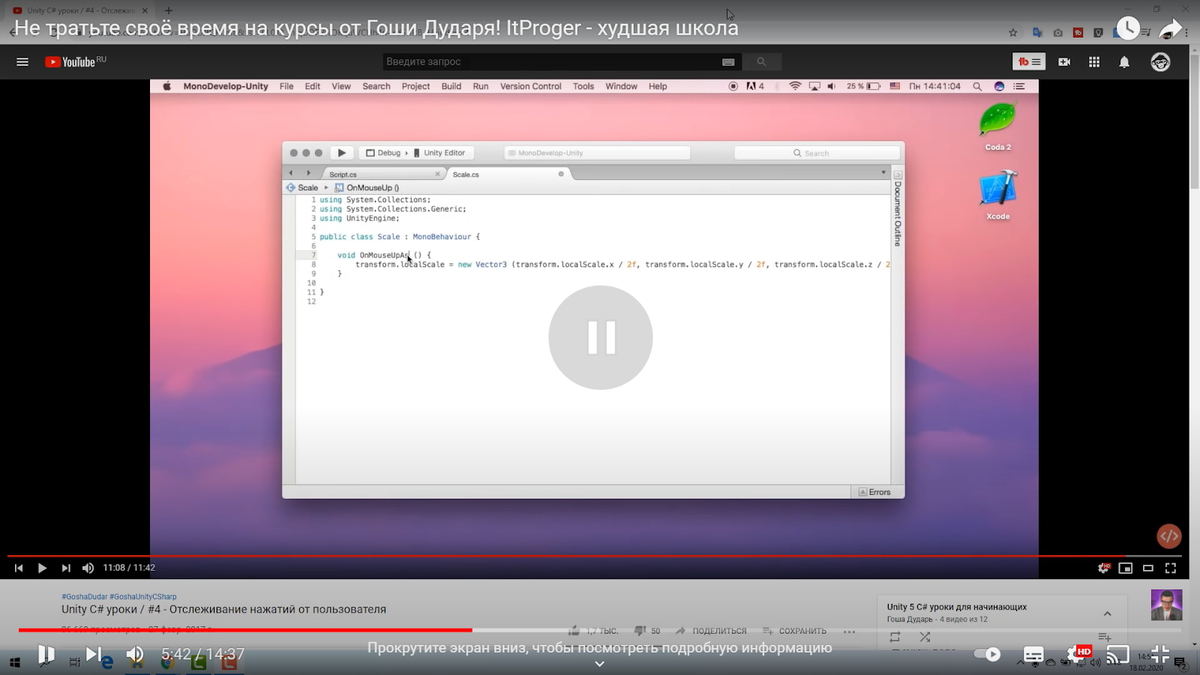Open the YouTube apps grid icon

1094,62
